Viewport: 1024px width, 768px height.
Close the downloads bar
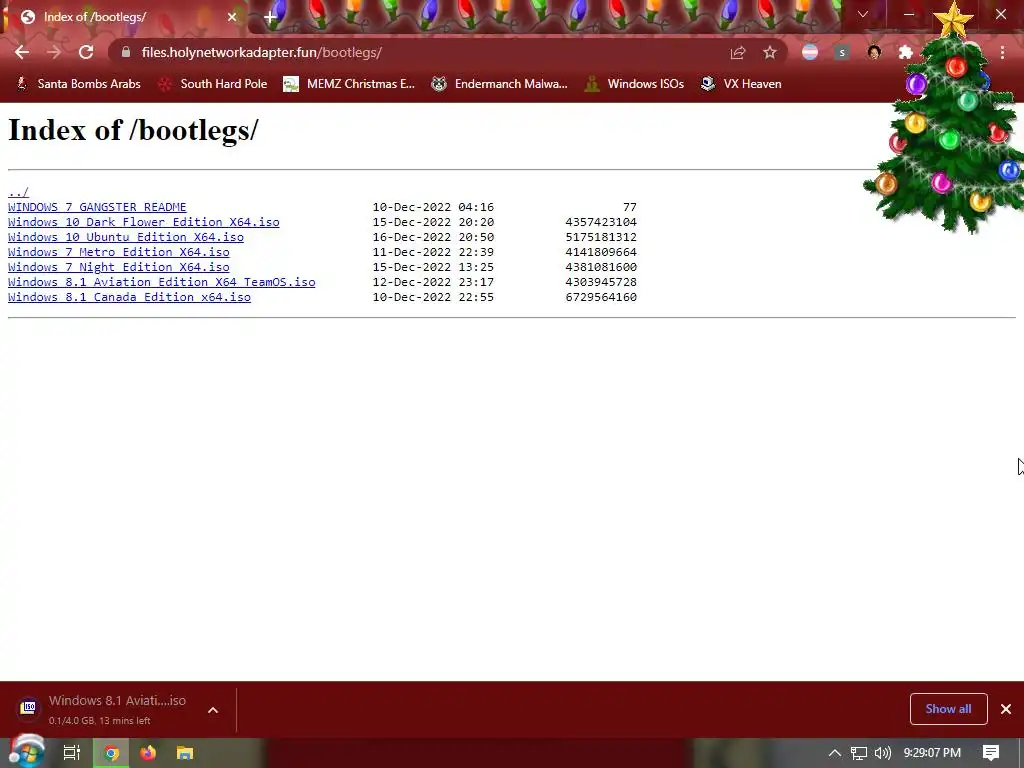point(1006,709)
